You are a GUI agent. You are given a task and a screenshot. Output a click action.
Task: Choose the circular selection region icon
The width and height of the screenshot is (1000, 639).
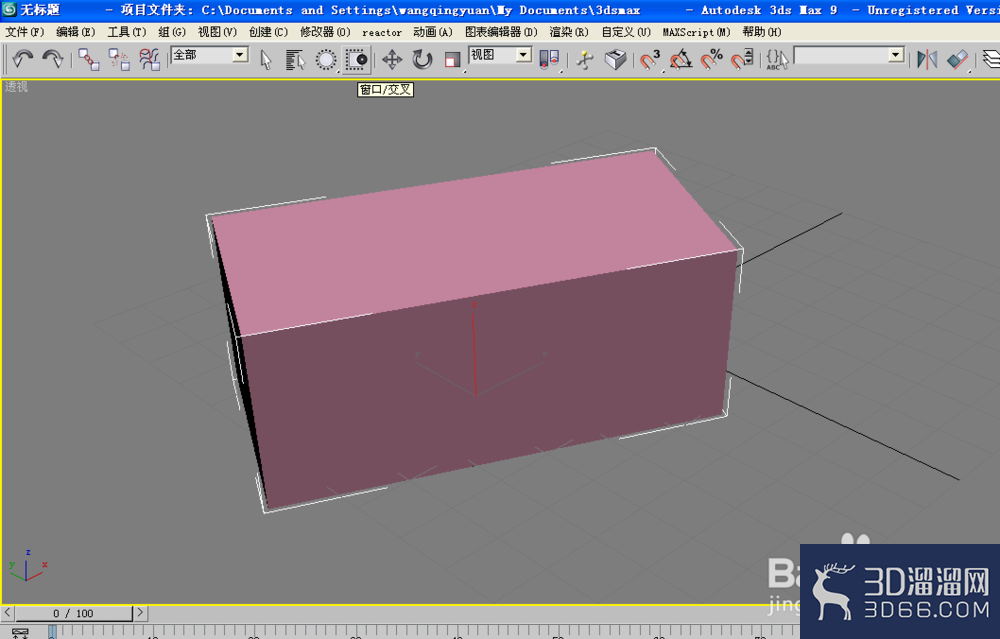point(326,59)
